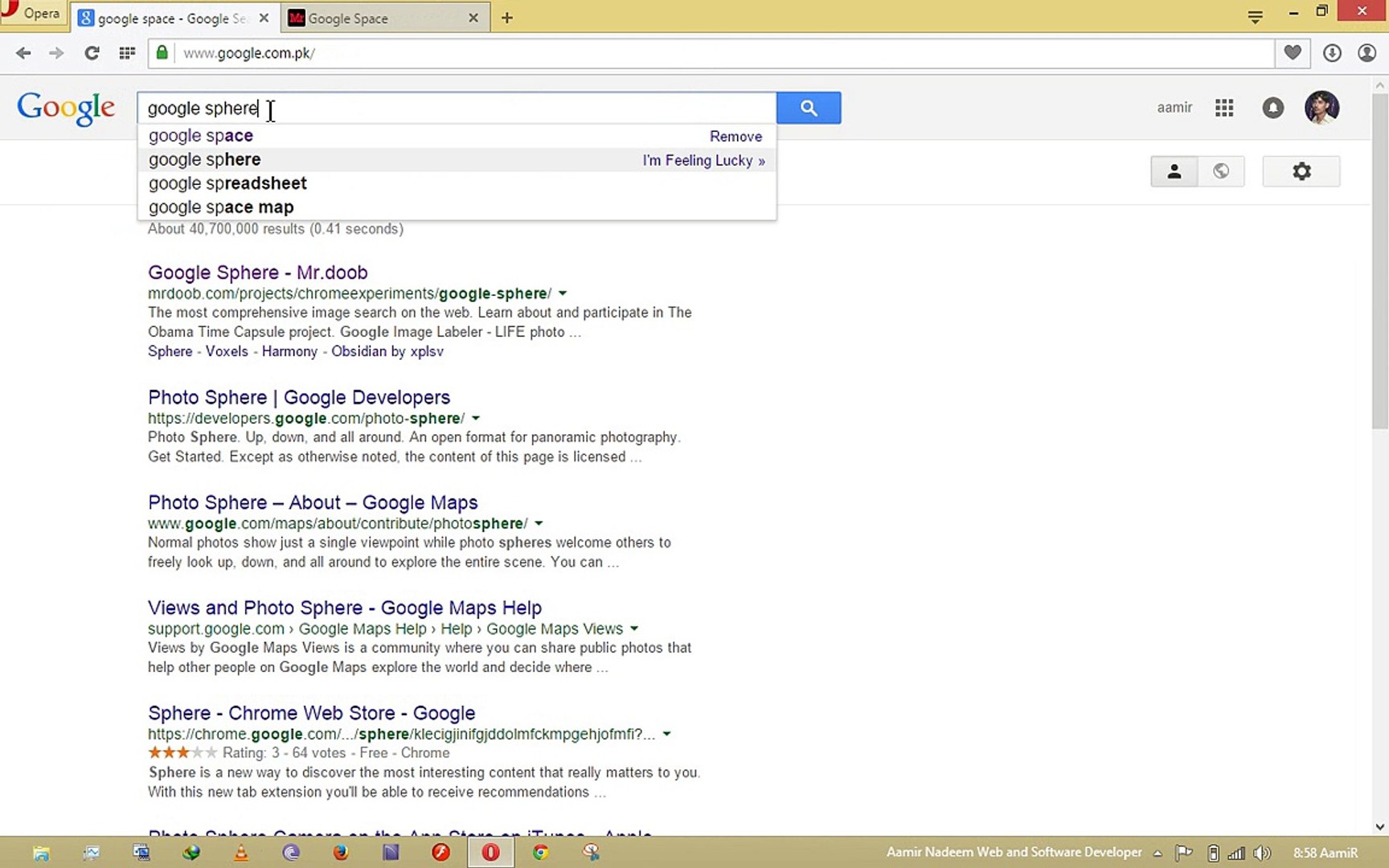
Task: Click the taskbar clock showing 8:58
Action: pyautogui.click(x=1325, y=853)
